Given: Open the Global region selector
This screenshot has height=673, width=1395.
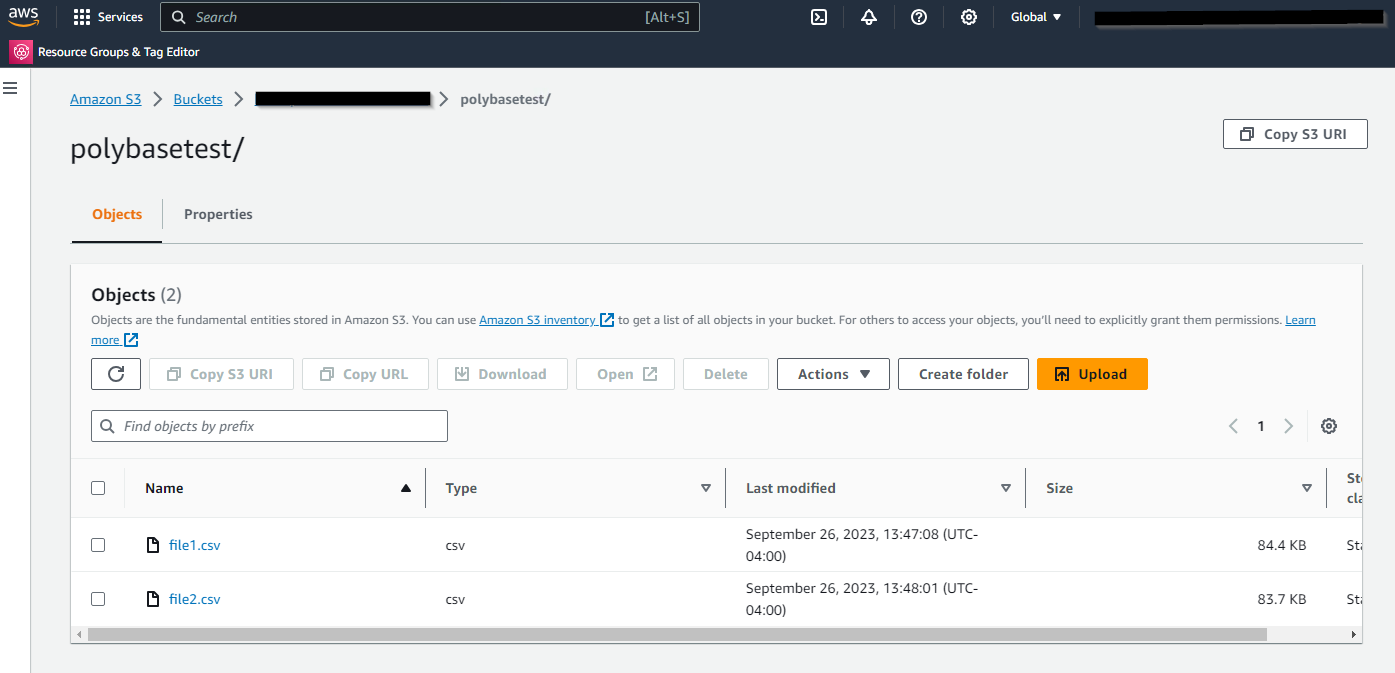Looking at the screenshot, I should (x=1034, y=16).
